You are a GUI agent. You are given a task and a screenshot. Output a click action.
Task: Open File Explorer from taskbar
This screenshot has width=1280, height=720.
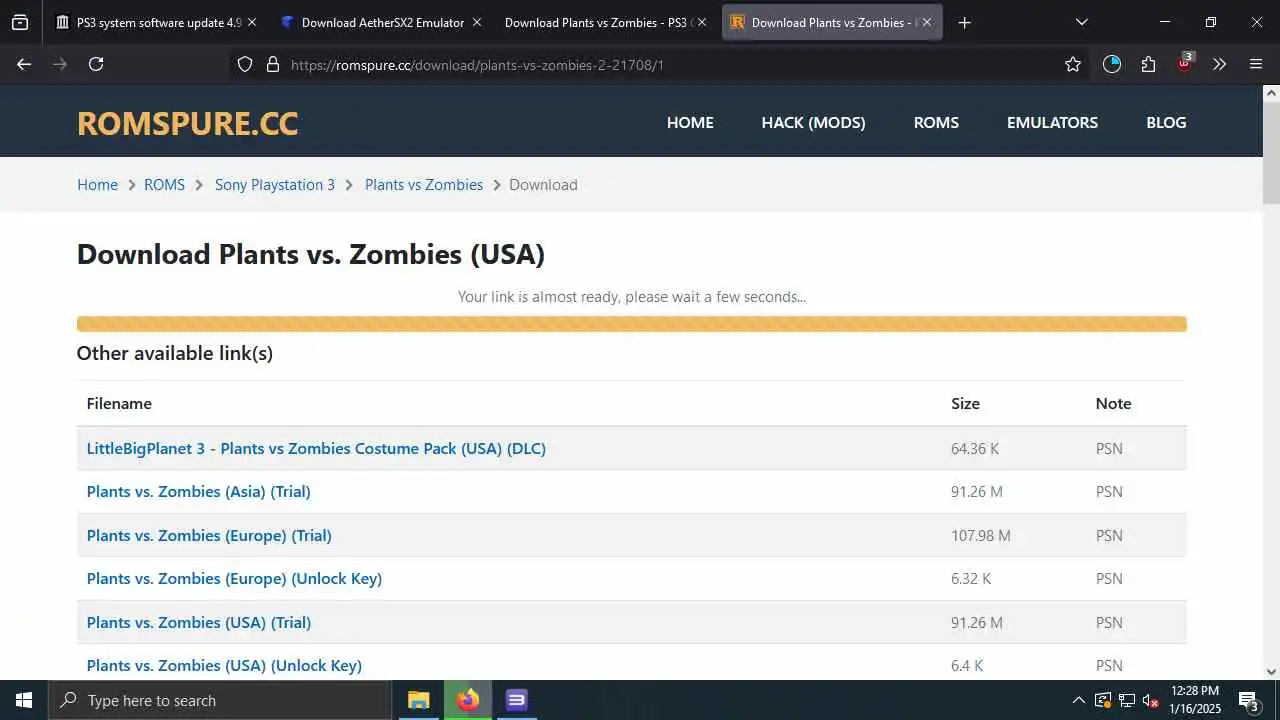(418, 700)
